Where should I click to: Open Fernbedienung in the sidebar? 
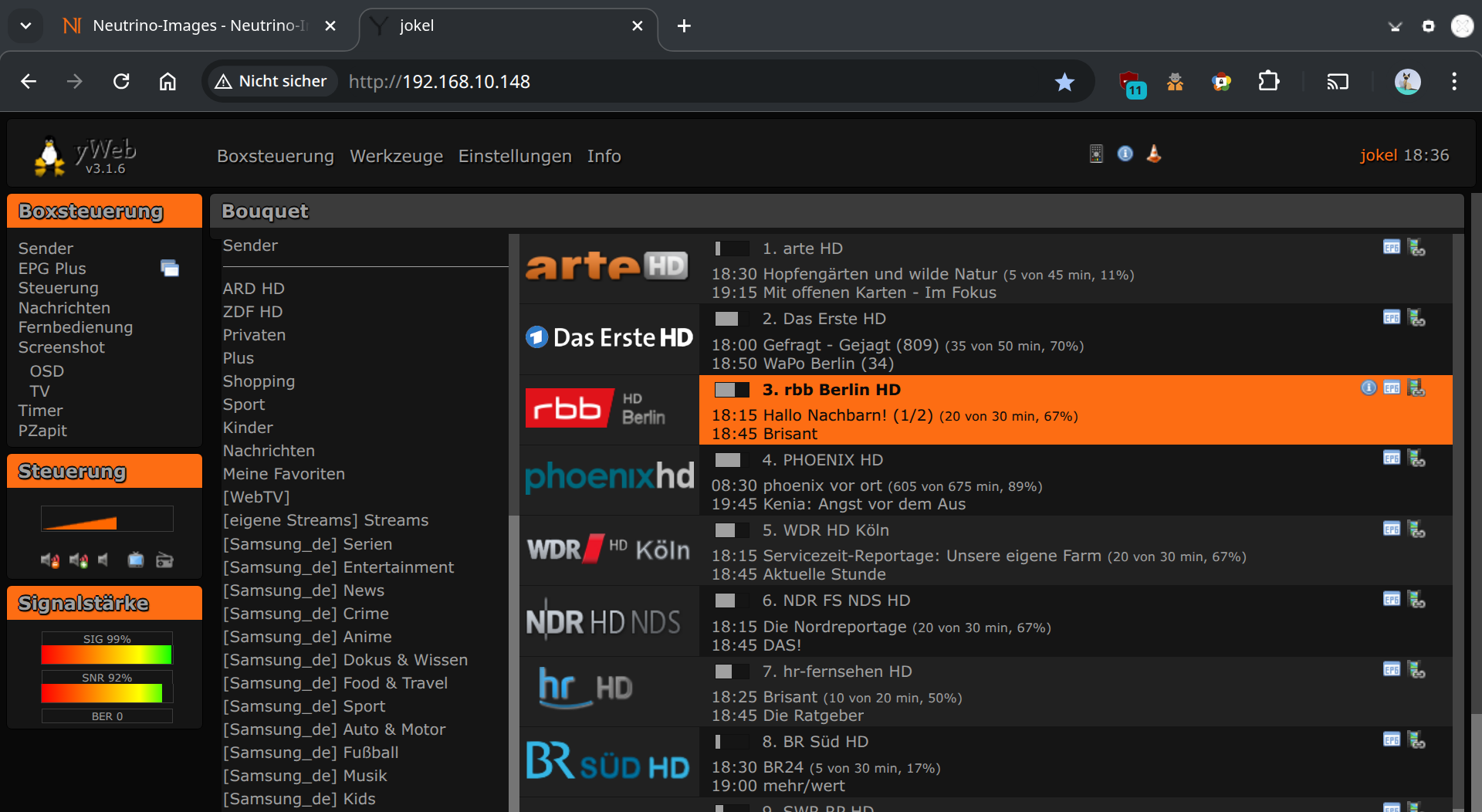[76, 327]
